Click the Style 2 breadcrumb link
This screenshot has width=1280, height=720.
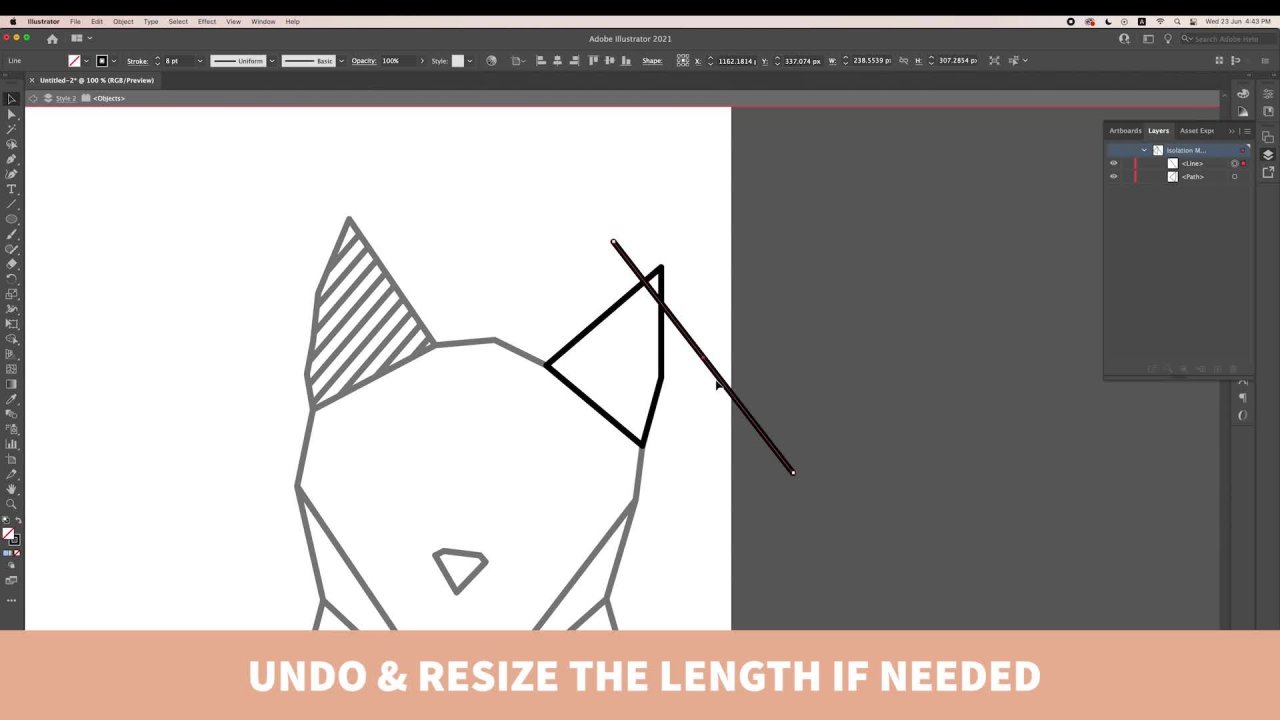[66, 98]
